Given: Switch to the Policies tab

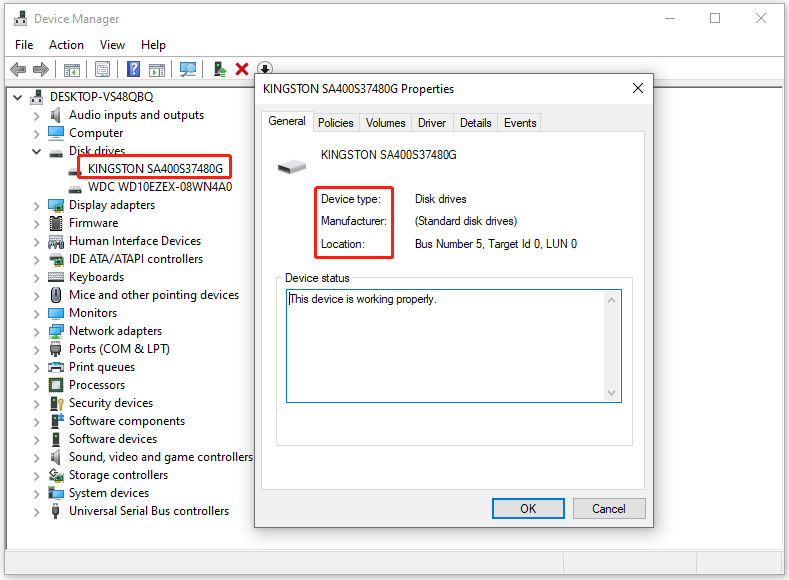Looking at the screenshot, I should [336, 123].
